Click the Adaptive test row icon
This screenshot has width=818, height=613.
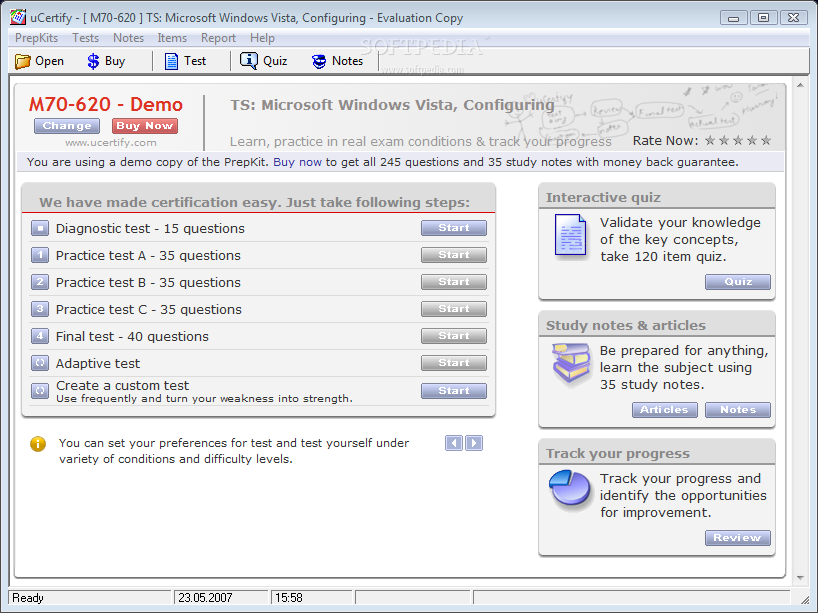click(x=40, y=363)
